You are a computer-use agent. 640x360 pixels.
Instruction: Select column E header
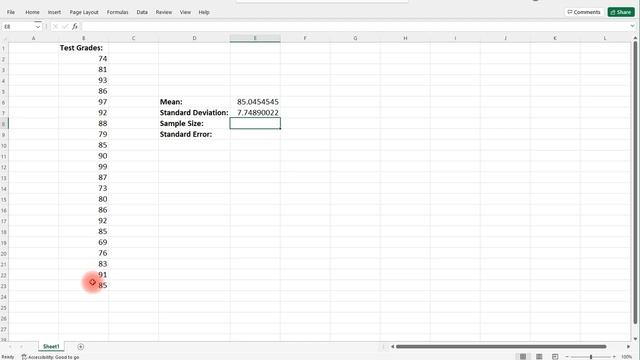pos(255,38)
